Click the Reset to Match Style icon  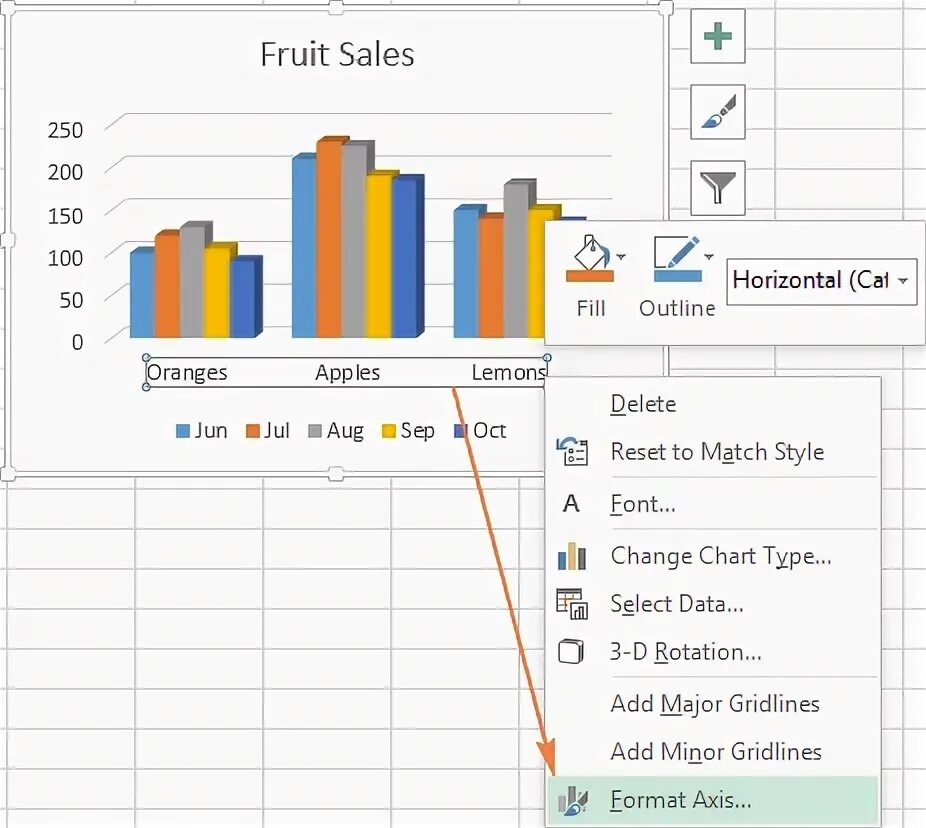pos(571,452)
